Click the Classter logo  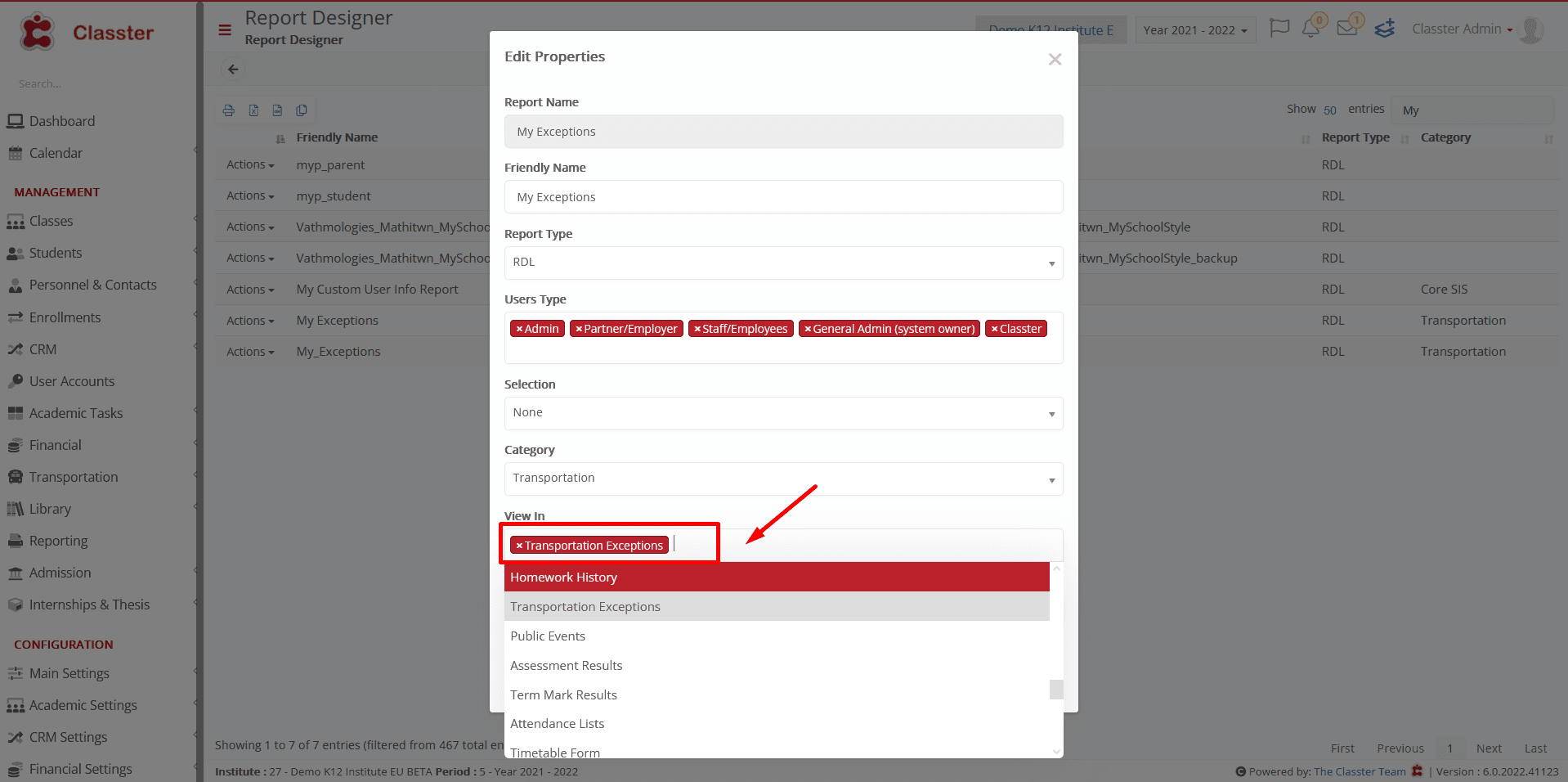(87, 33)
